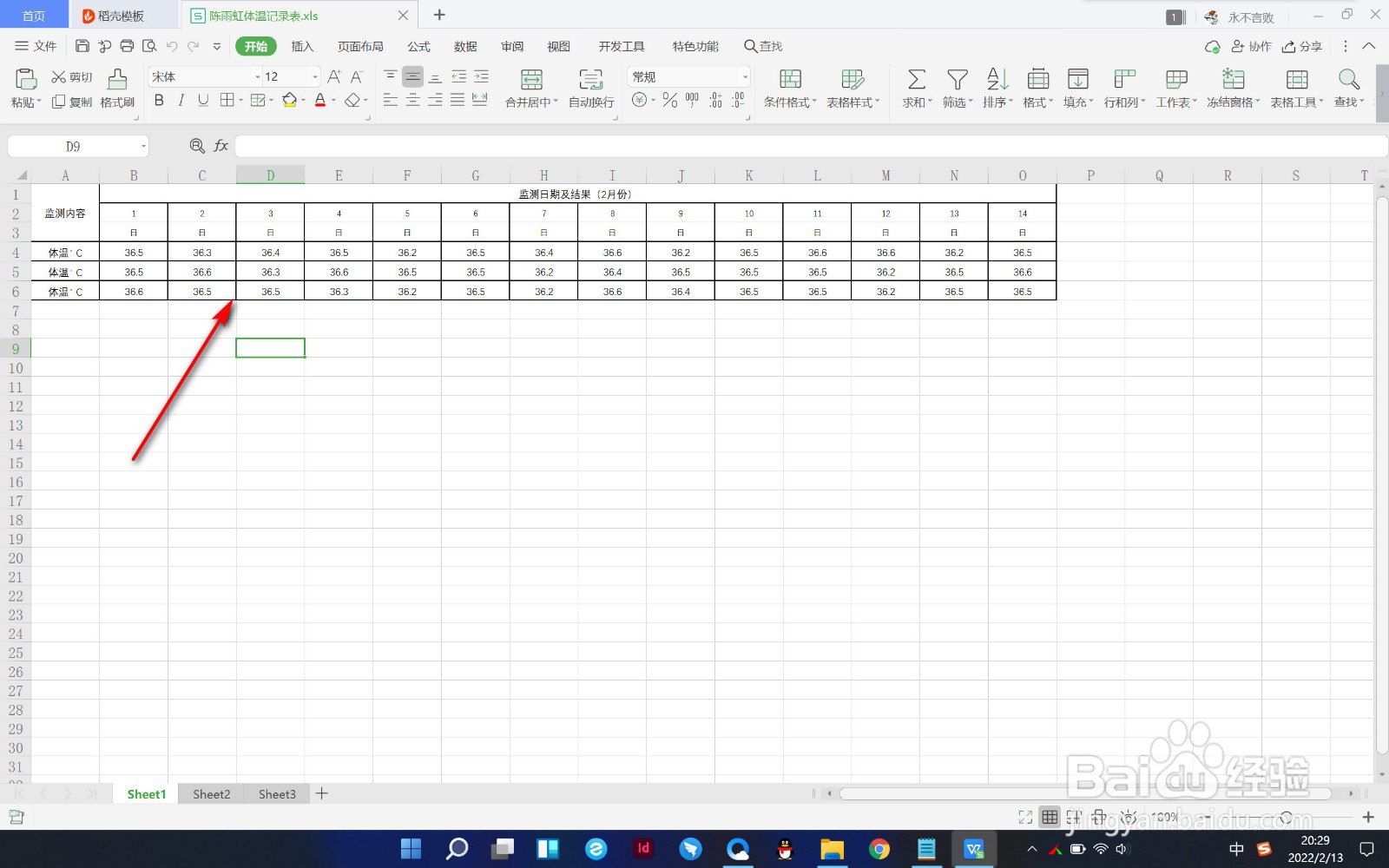Toggle underline formatting
This screenshot has width=1389, height=868.
[203, 101]
